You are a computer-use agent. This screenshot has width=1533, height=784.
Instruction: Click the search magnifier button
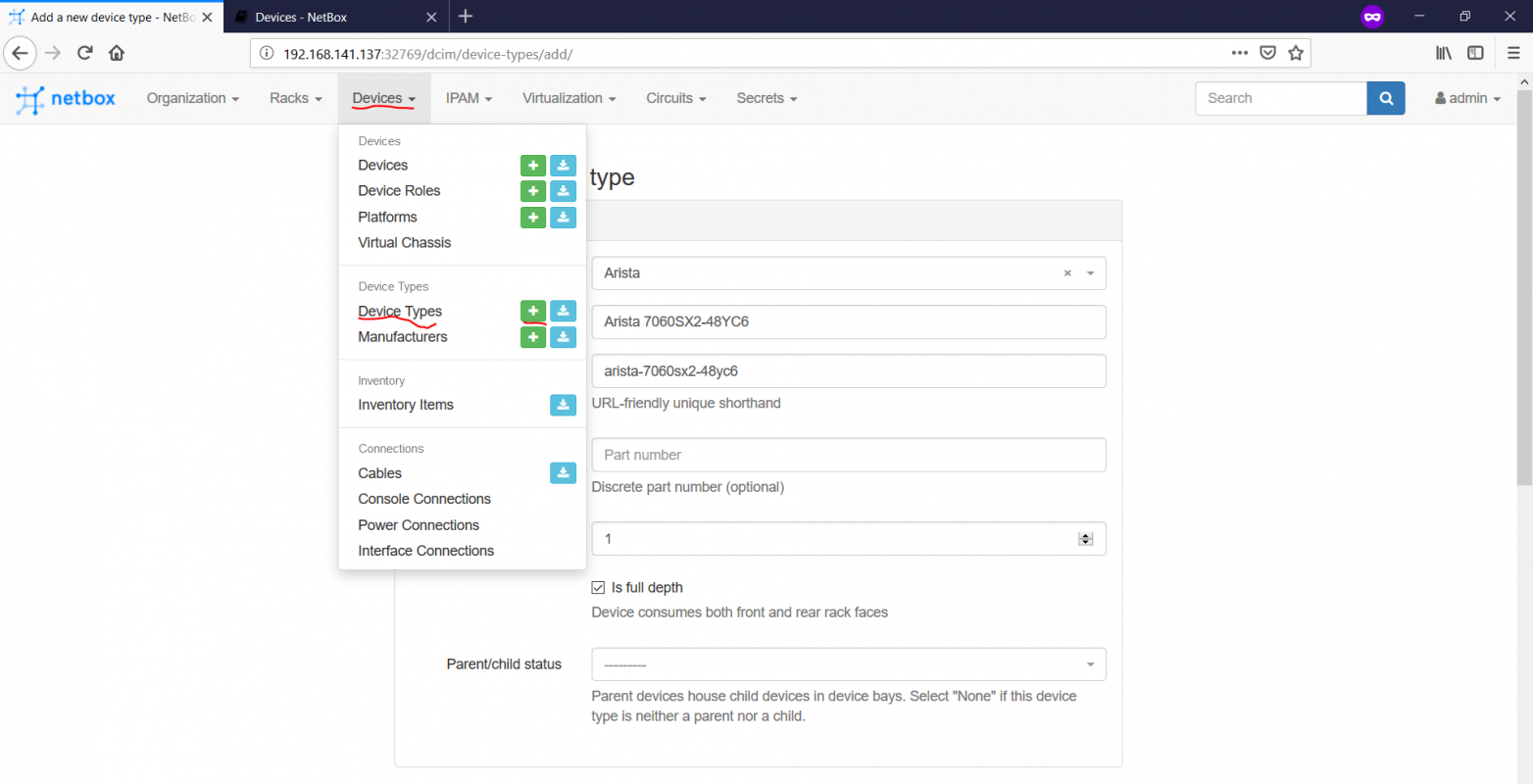1385,98
